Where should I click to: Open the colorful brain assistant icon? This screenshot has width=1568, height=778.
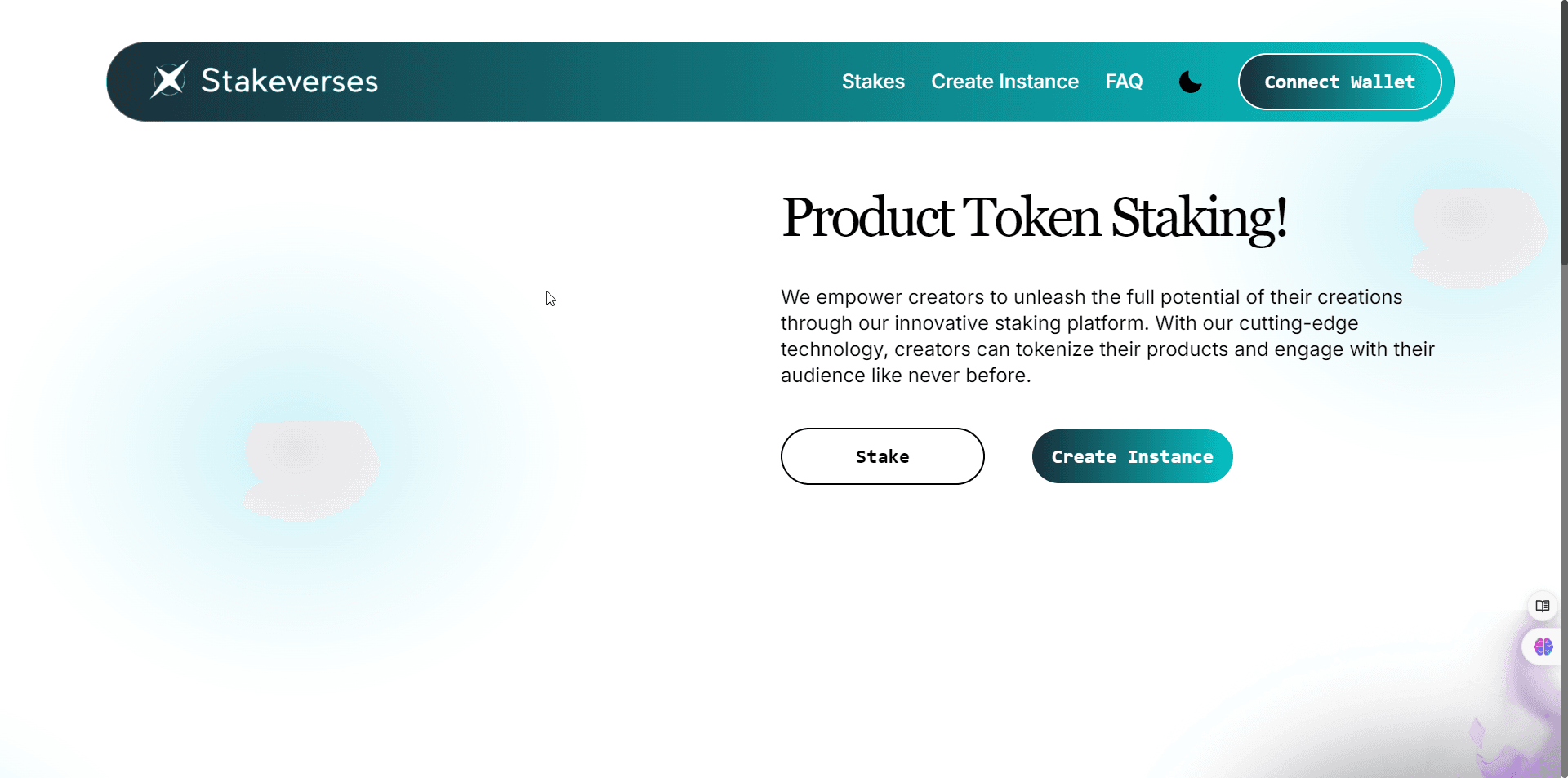(x=1543, y=647)
